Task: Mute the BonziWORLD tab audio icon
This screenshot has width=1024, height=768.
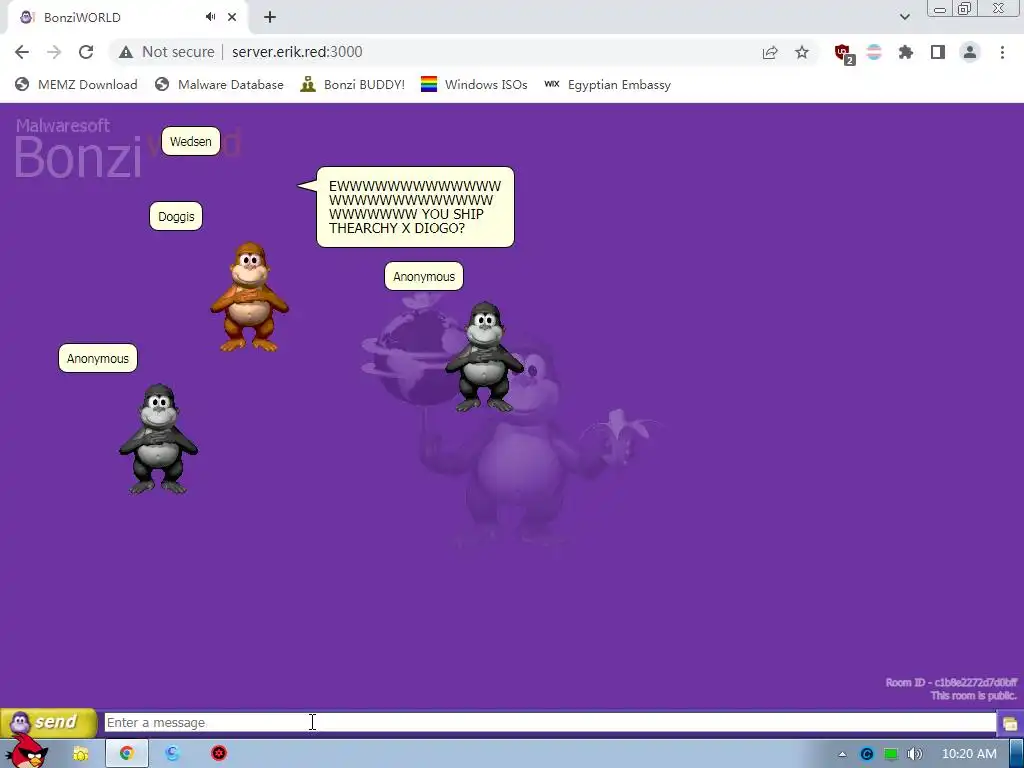Action: 210,17
